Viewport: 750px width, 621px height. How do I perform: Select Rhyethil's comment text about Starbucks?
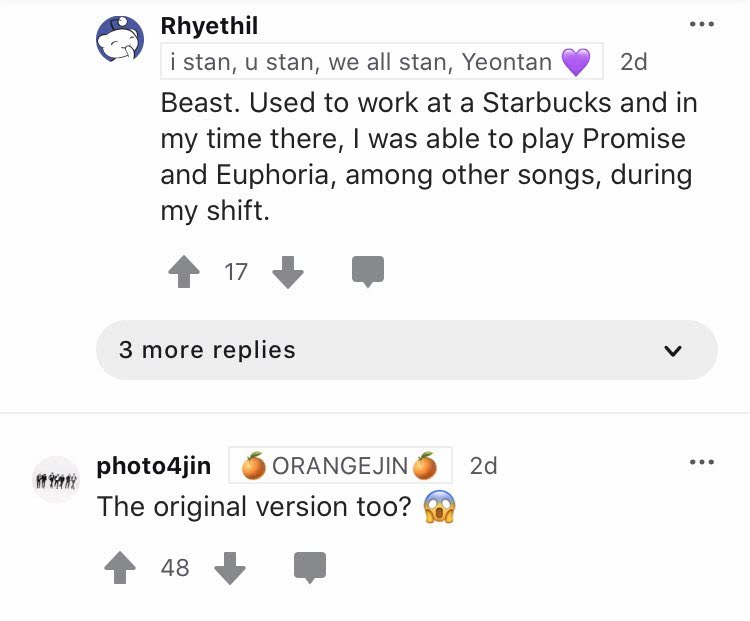click(x=428, y=157)
